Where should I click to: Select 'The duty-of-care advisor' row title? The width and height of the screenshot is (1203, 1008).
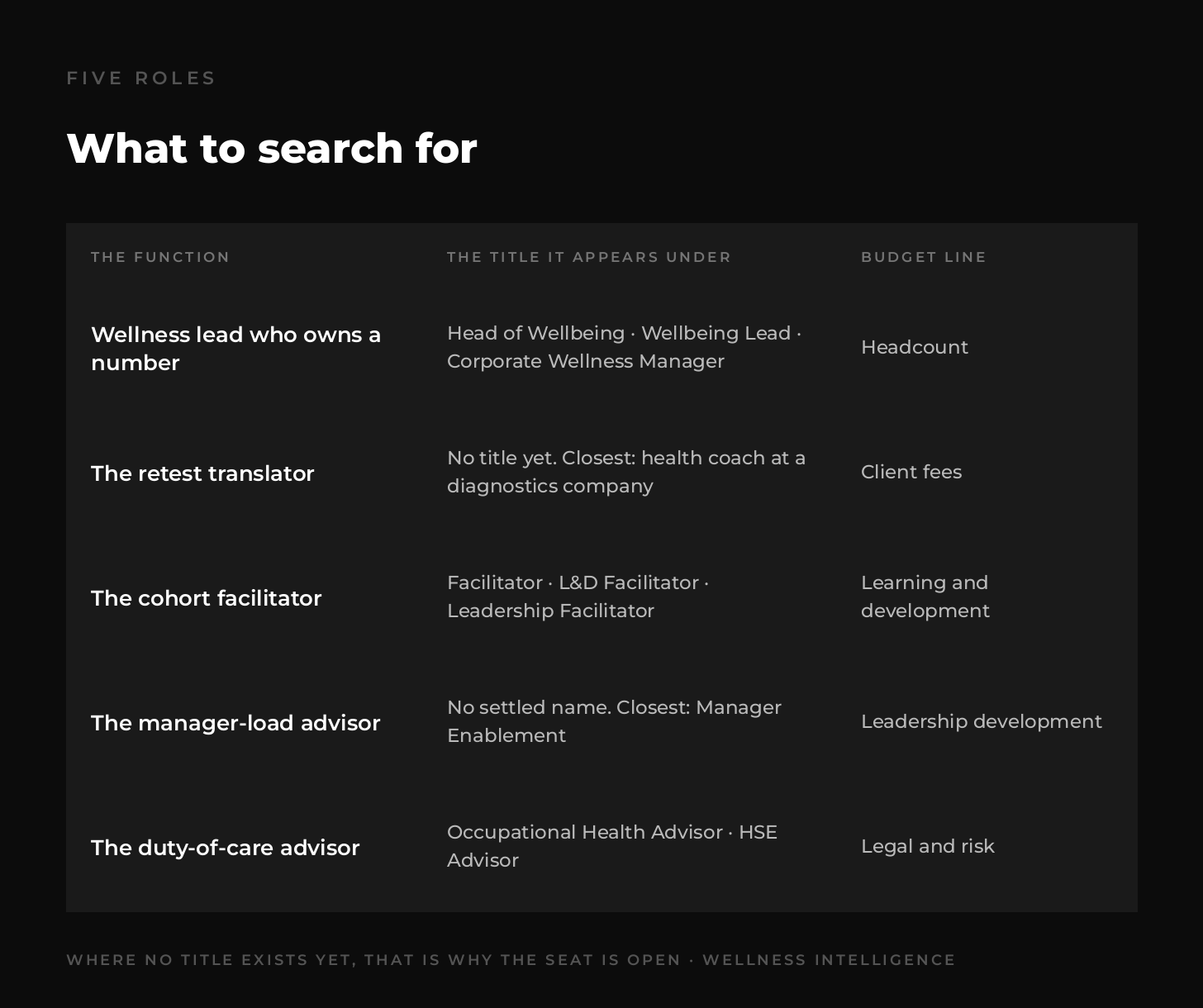point(225,848)
